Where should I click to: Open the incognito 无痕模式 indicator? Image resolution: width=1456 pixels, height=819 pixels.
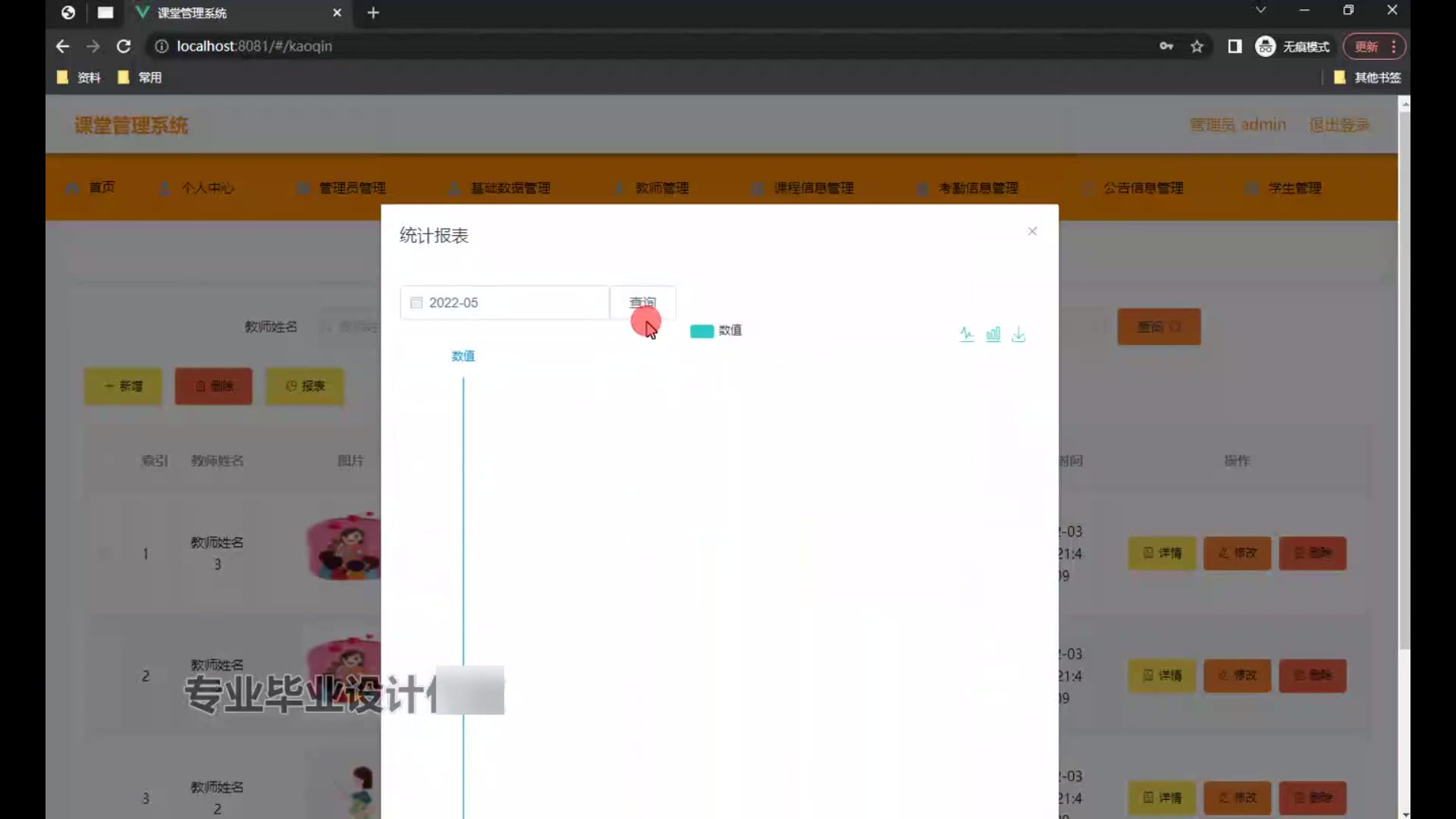pos(1293,46)
